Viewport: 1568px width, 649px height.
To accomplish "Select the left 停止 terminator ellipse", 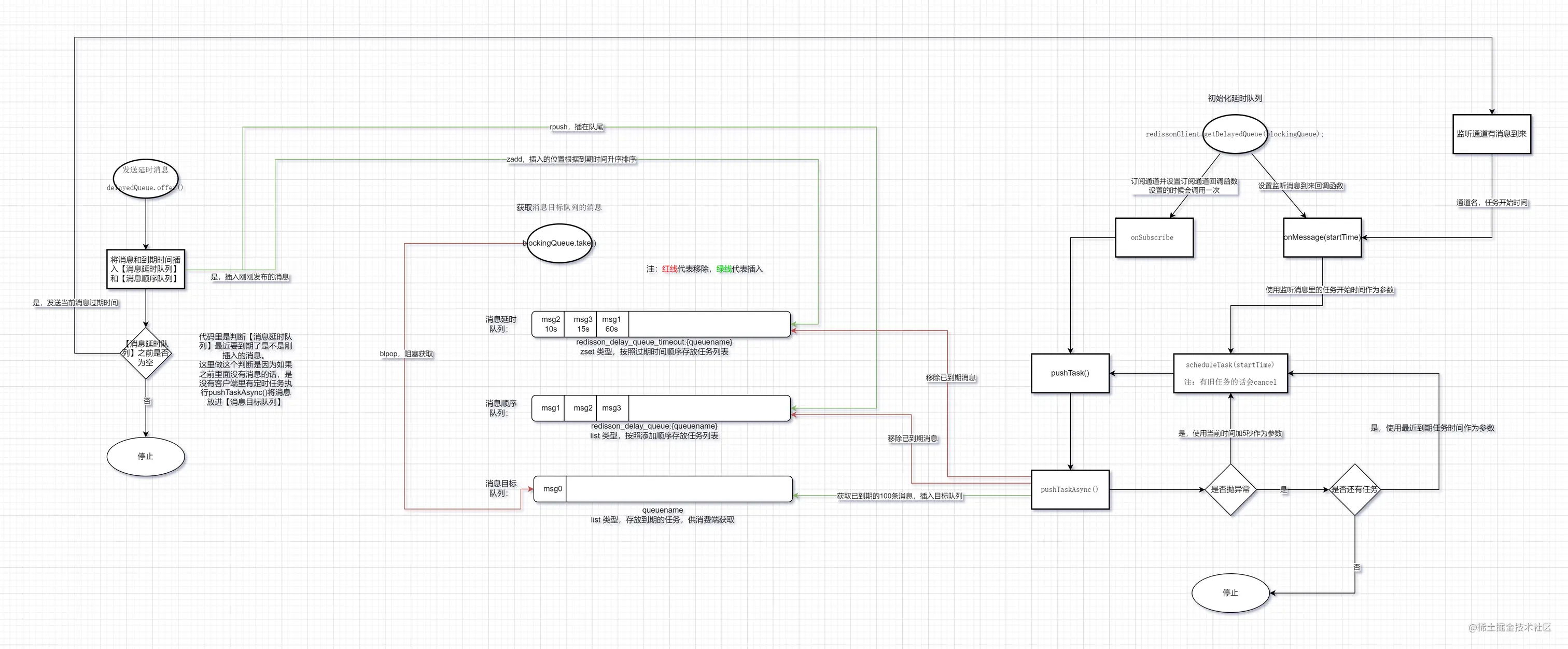I will (145, 456).
